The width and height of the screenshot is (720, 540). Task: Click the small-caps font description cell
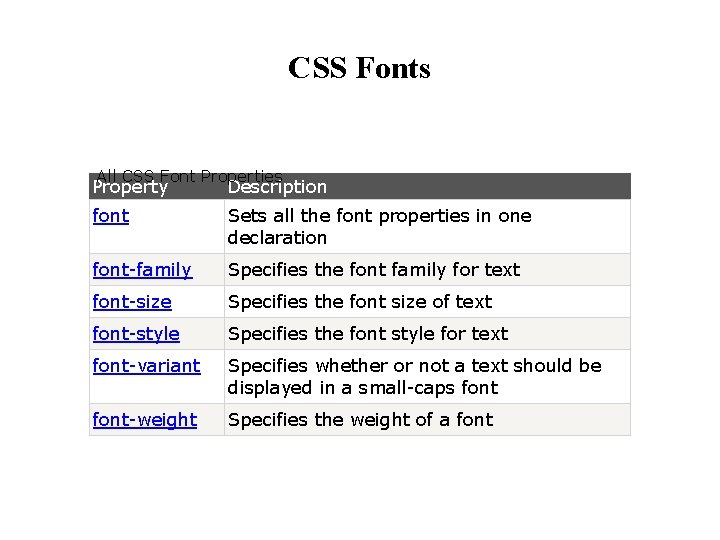click(x=427, y=377)
